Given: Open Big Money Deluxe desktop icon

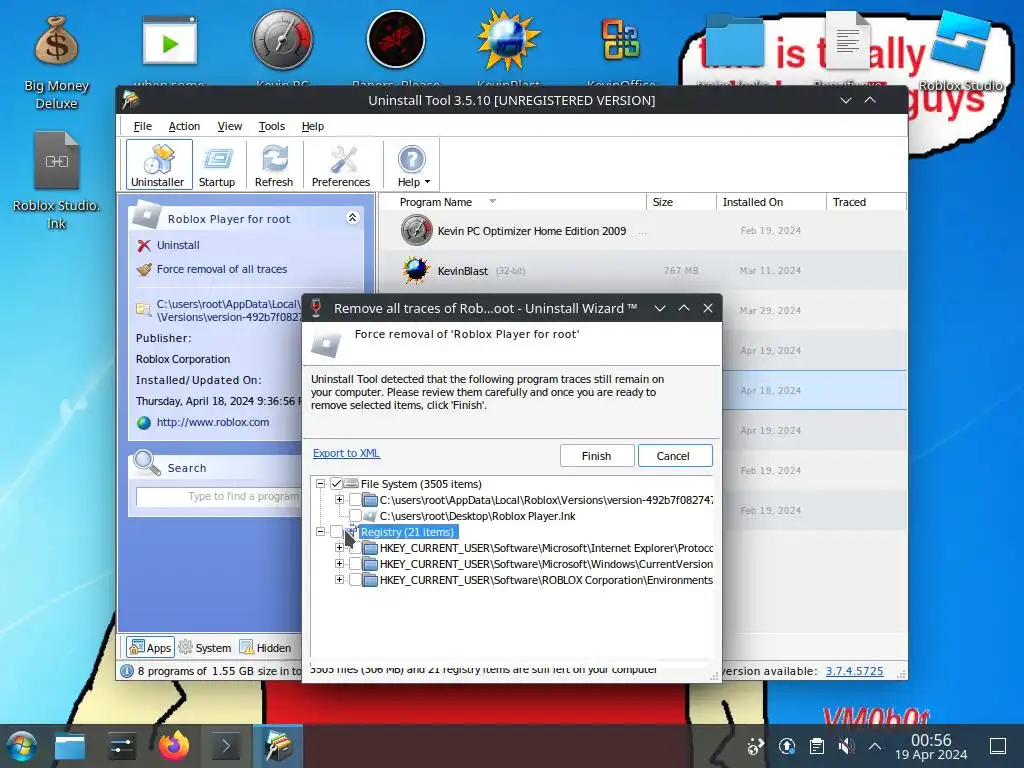Looking at the screenshot, I should 57,63.
